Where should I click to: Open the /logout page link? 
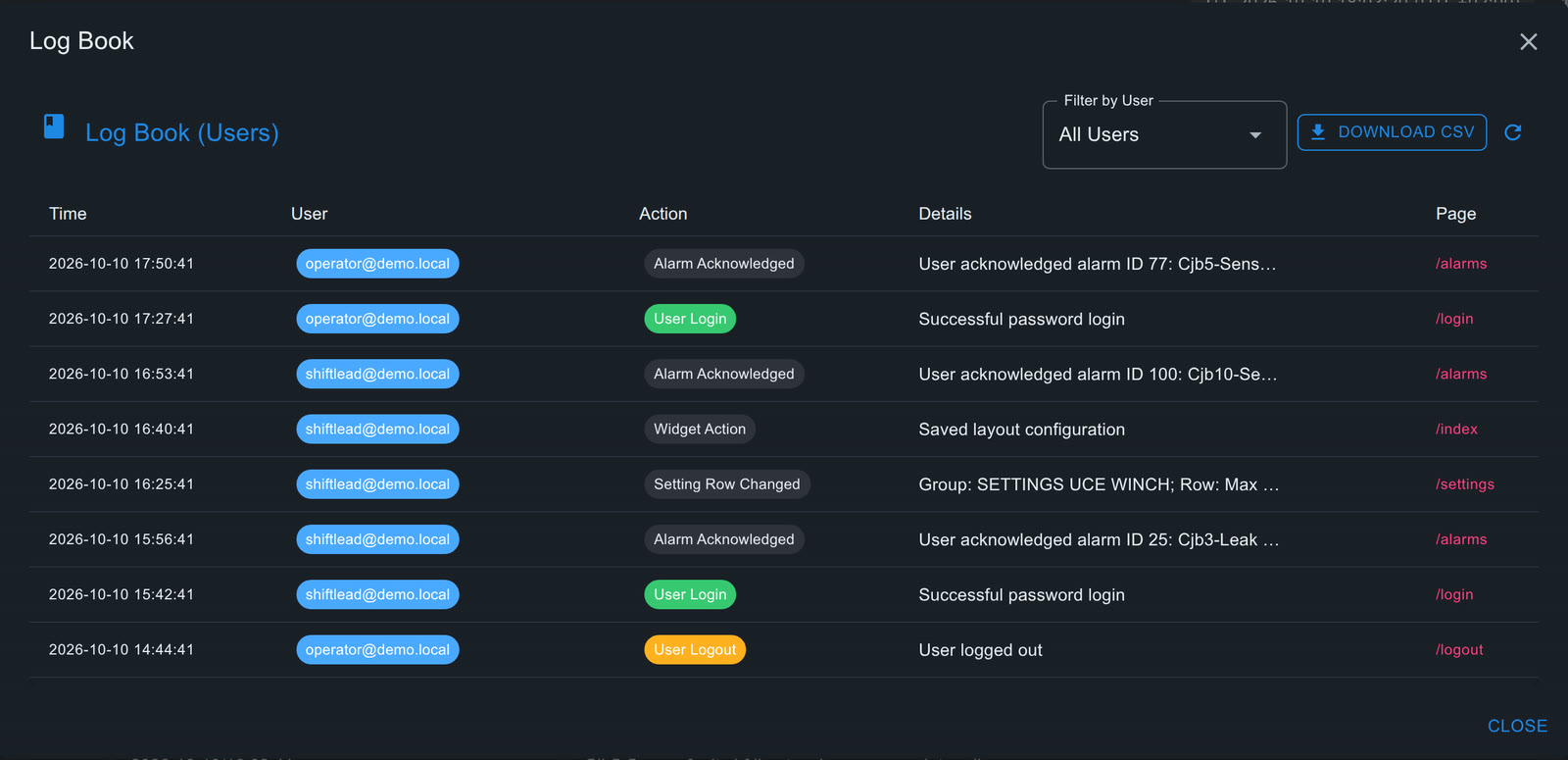click(x=1459, y=649)
